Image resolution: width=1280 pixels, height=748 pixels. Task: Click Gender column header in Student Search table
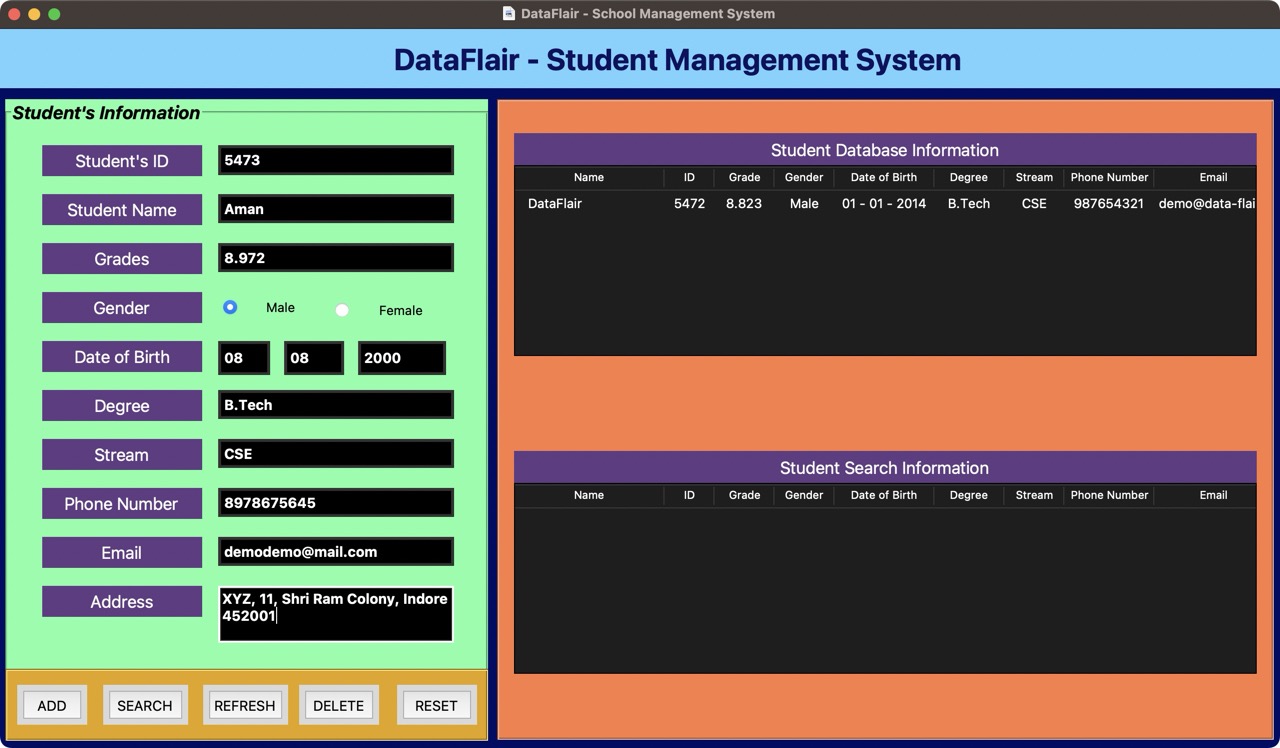[x=804, y=495]
